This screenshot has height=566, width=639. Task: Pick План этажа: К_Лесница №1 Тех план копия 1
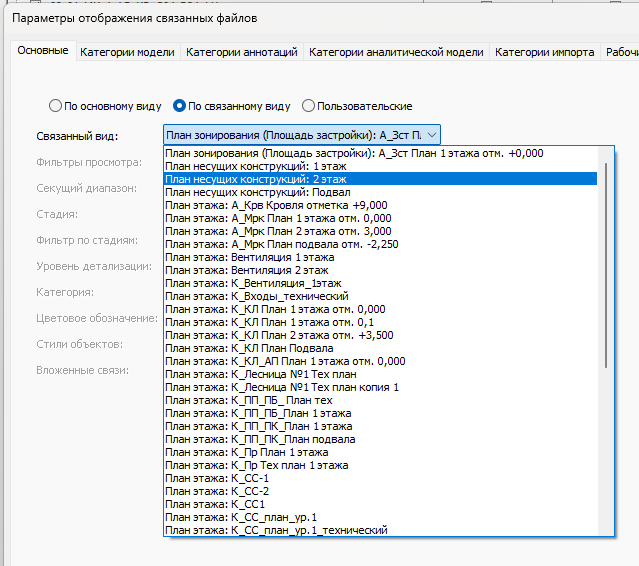pyautogui.click(x=380, y=387)
